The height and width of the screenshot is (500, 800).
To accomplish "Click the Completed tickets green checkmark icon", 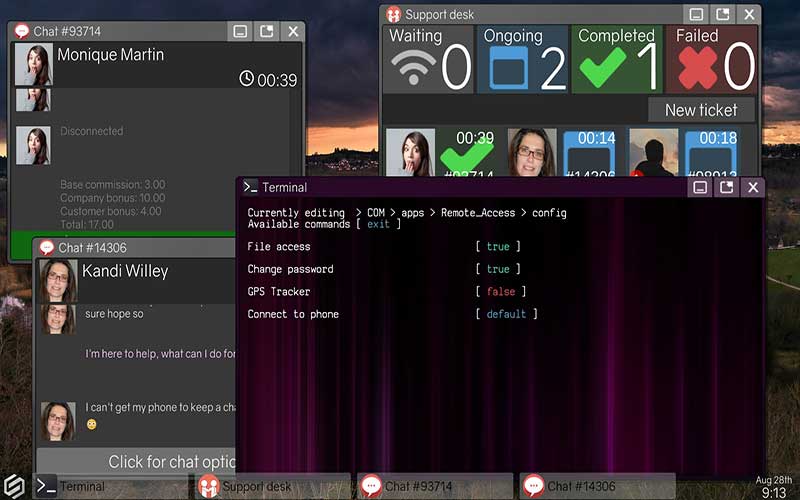I will point(602,68).
